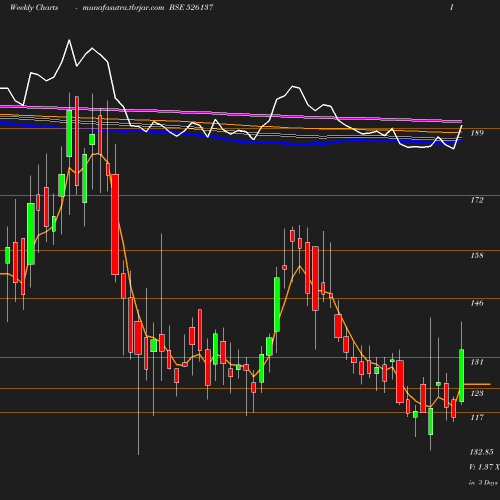
Task: Click the short orange current-price marker line
Action: click(477, 384)
